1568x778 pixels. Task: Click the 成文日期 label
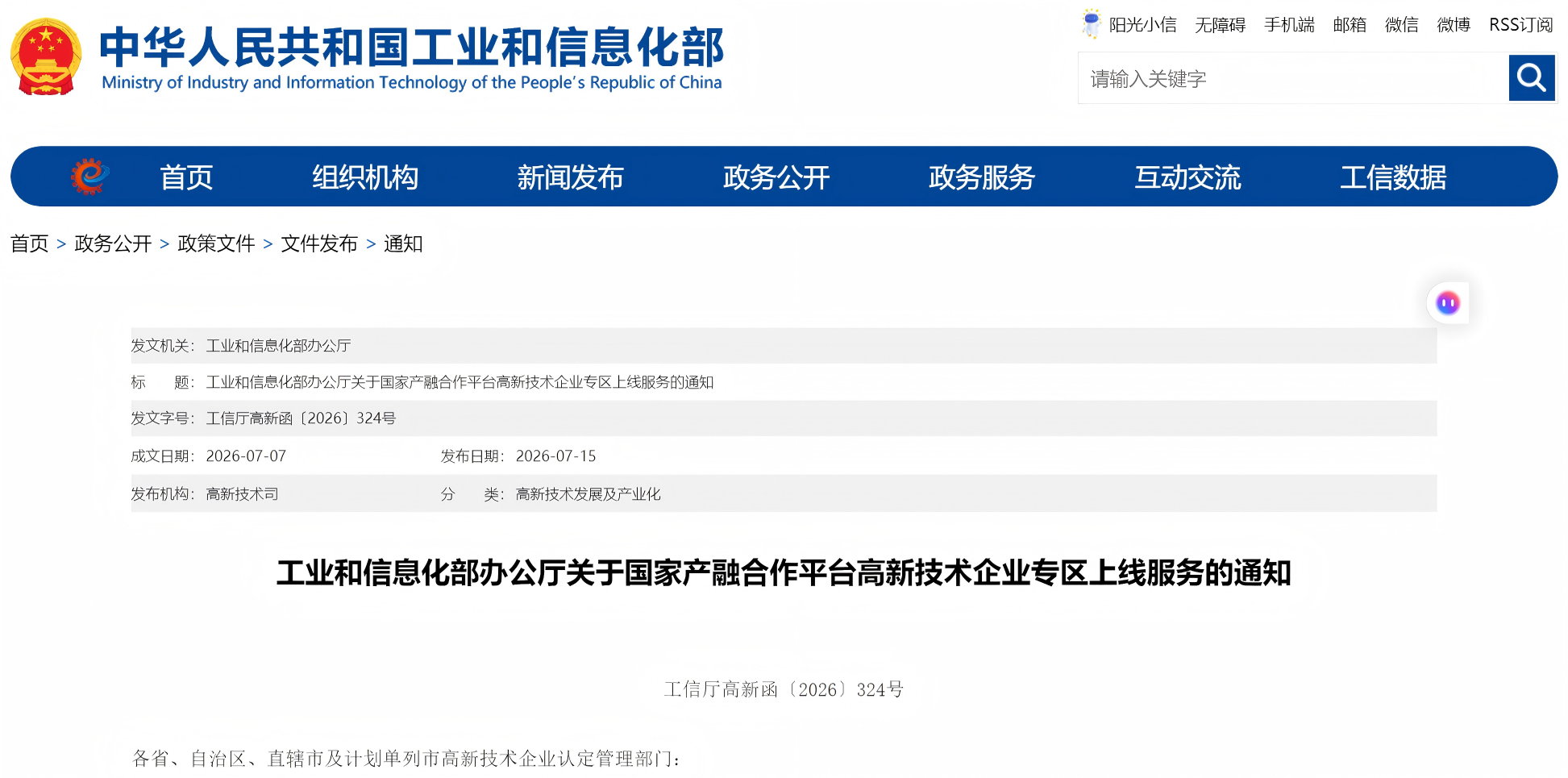pyautogui.click(x=163, y=456)
